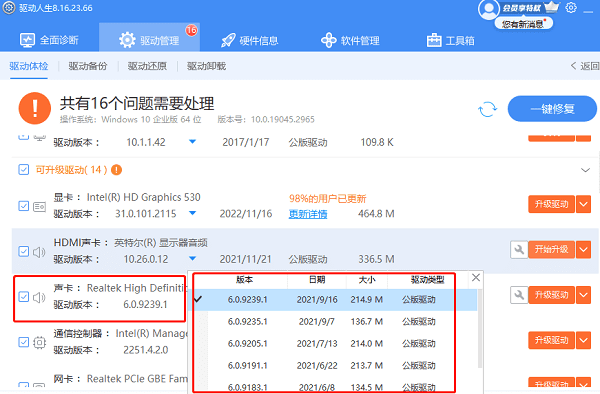Image resolution: width=600 pixels, height=394 pixels.
Task: Close the driver version list popup
Action: pos(476,277)
